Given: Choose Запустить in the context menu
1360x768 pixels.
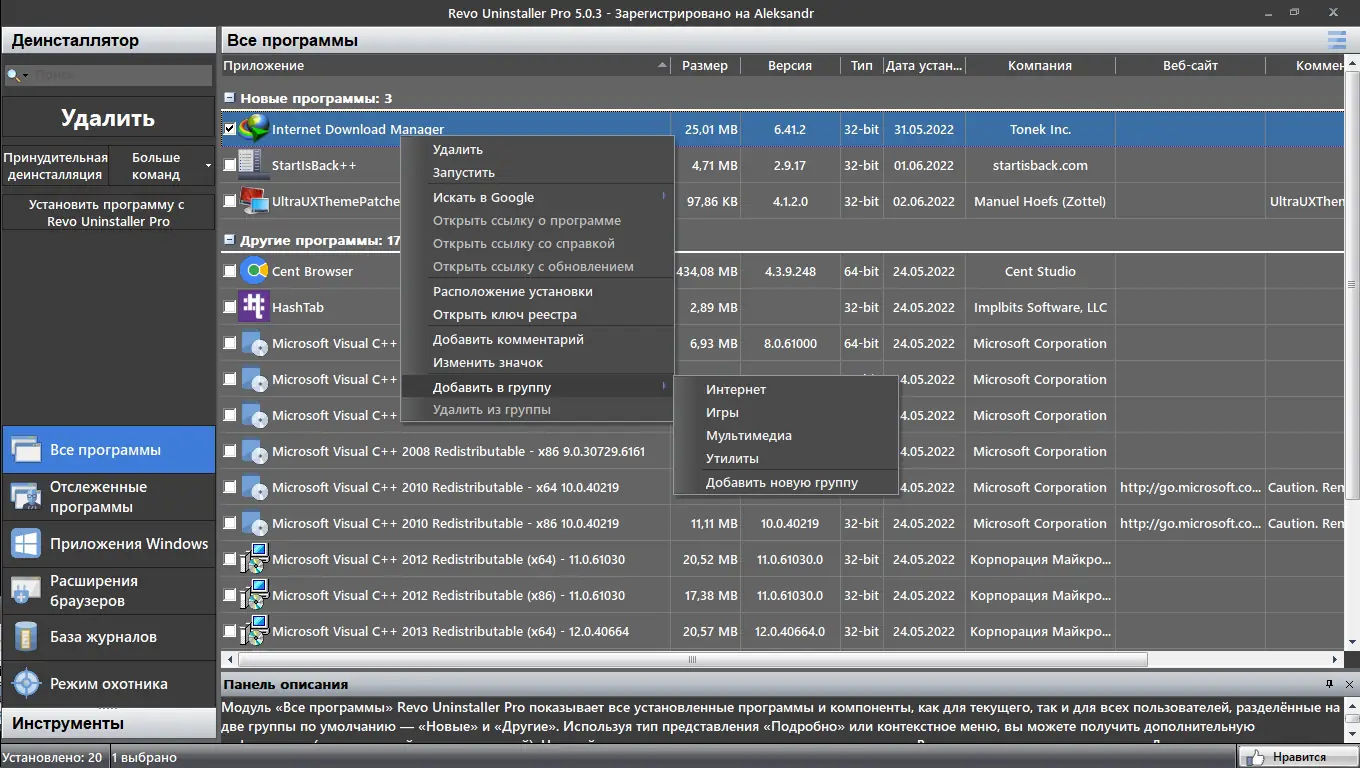Looking at the screenshot, I should click(537, 172).
